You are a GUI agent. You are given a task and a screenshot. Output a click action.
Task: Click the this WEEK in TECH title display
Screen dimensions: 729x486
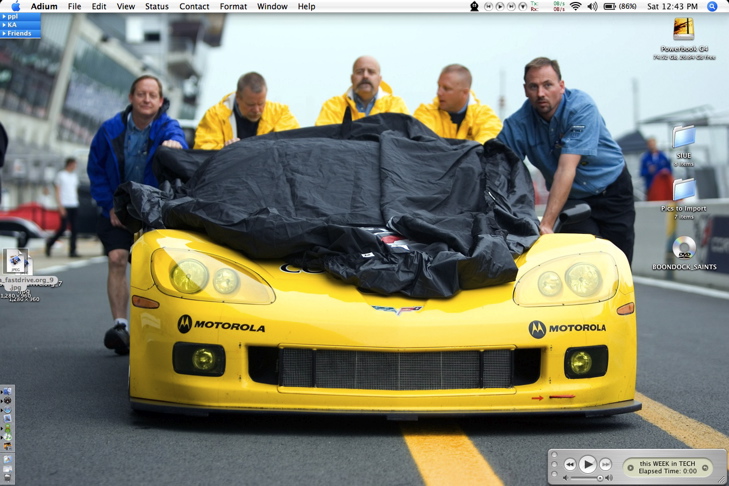click(x=667, y=464)
